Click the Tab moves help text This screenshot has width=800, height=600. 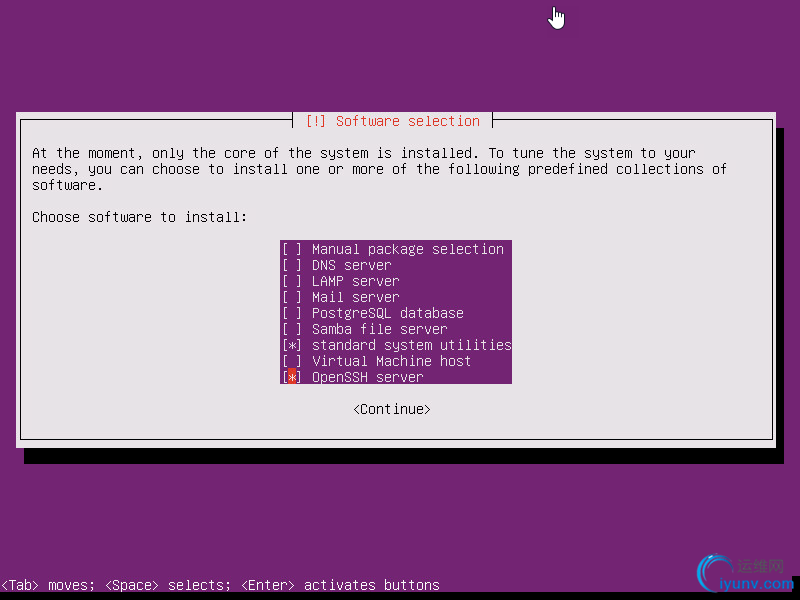48,585
